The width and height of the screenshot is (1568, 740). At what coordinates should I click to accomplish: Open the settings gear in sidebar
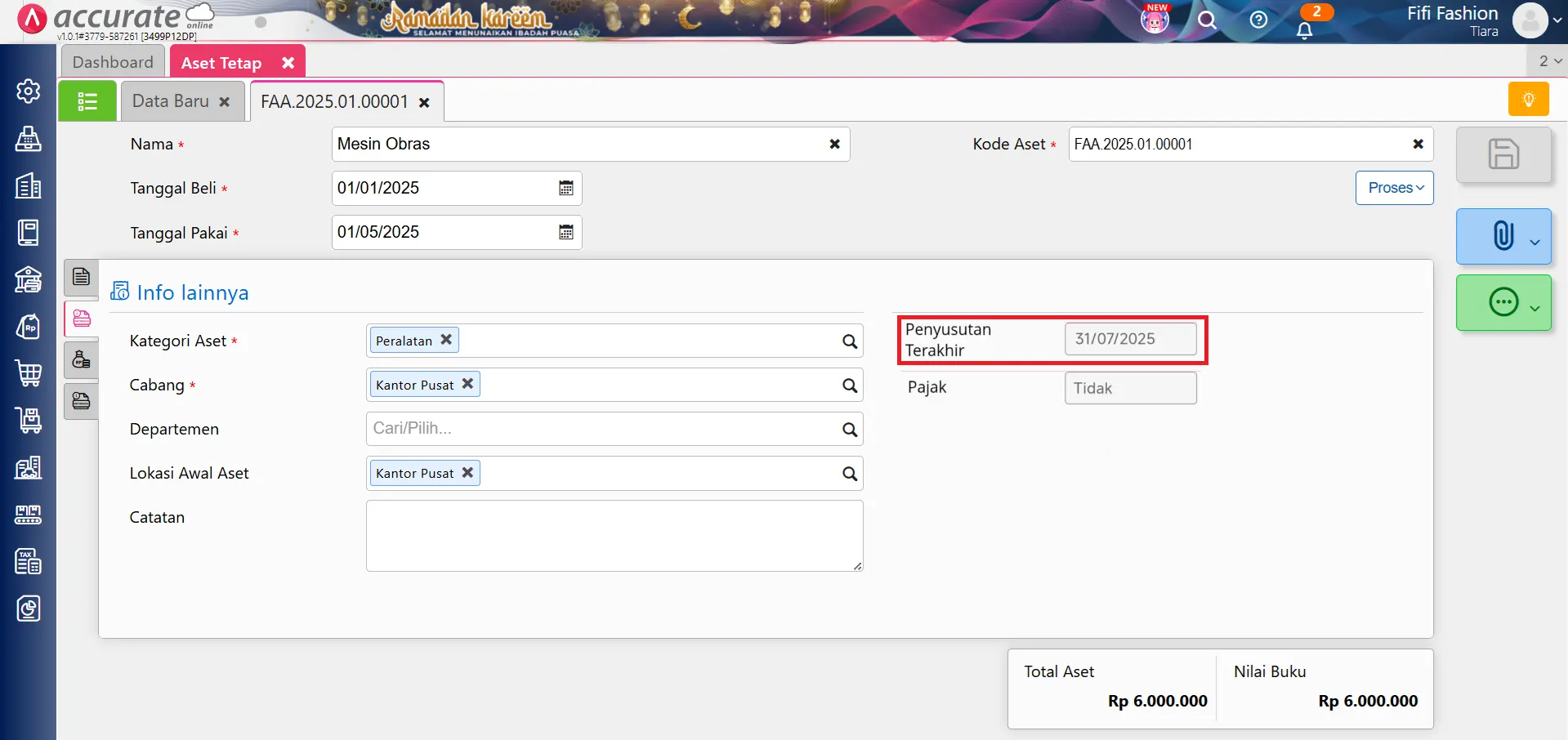29,91
